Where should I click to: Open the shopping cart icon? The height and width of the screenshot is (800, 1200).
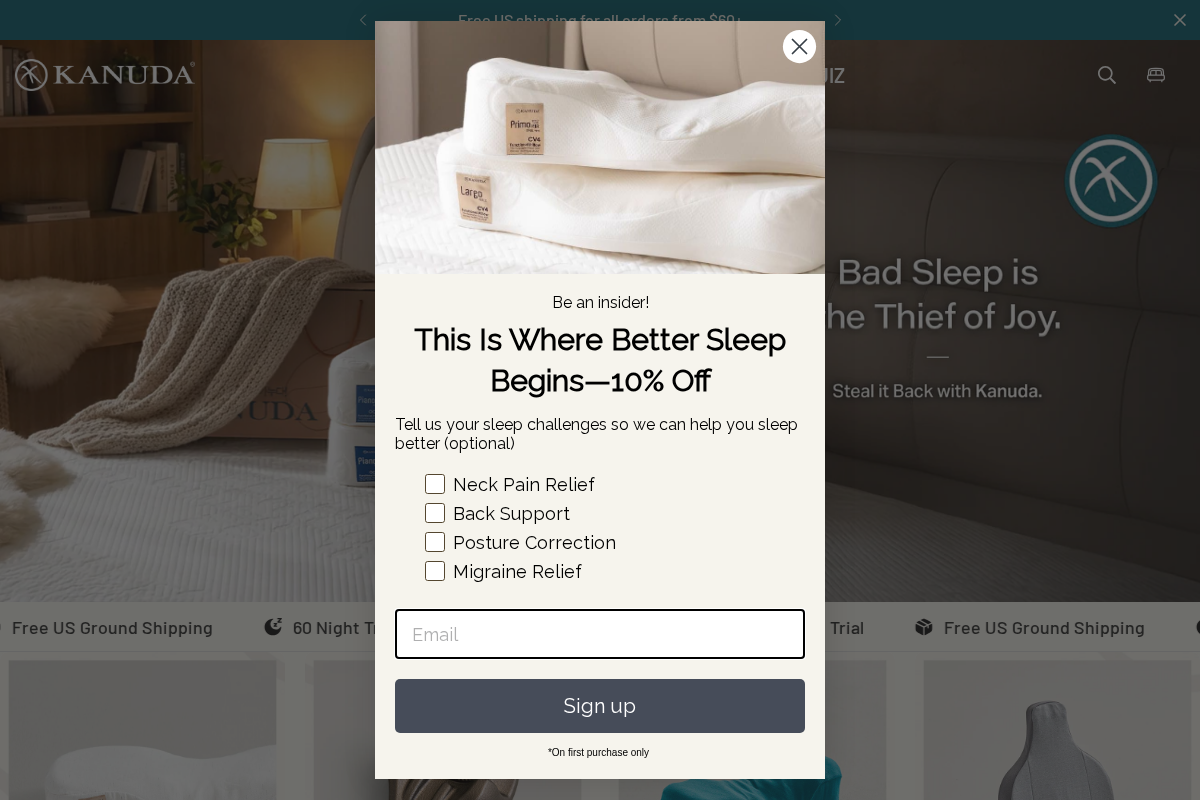(x=1156, y=75)
